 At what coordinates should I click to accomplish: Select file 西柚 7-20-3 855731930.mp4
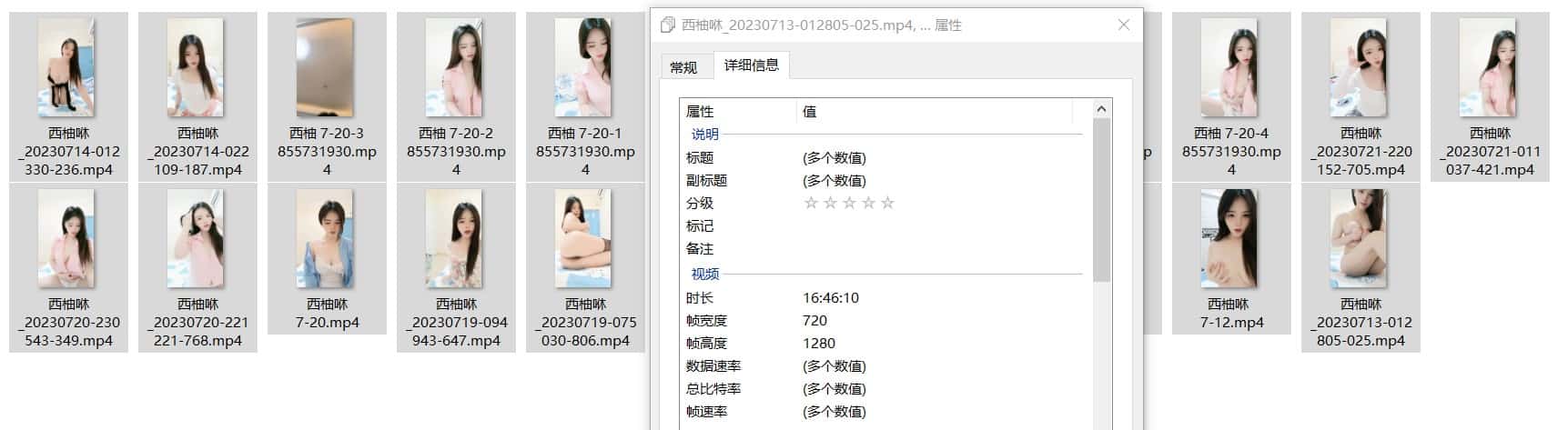coord(327,97)
